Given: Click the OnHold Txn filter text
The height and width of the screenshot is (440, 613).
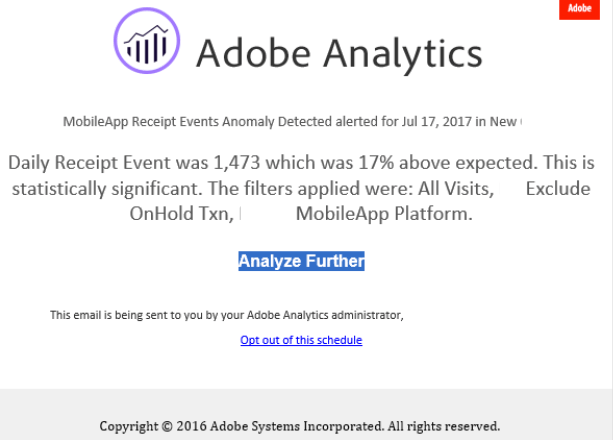Looking at the screenshot, I should [182, 214].
